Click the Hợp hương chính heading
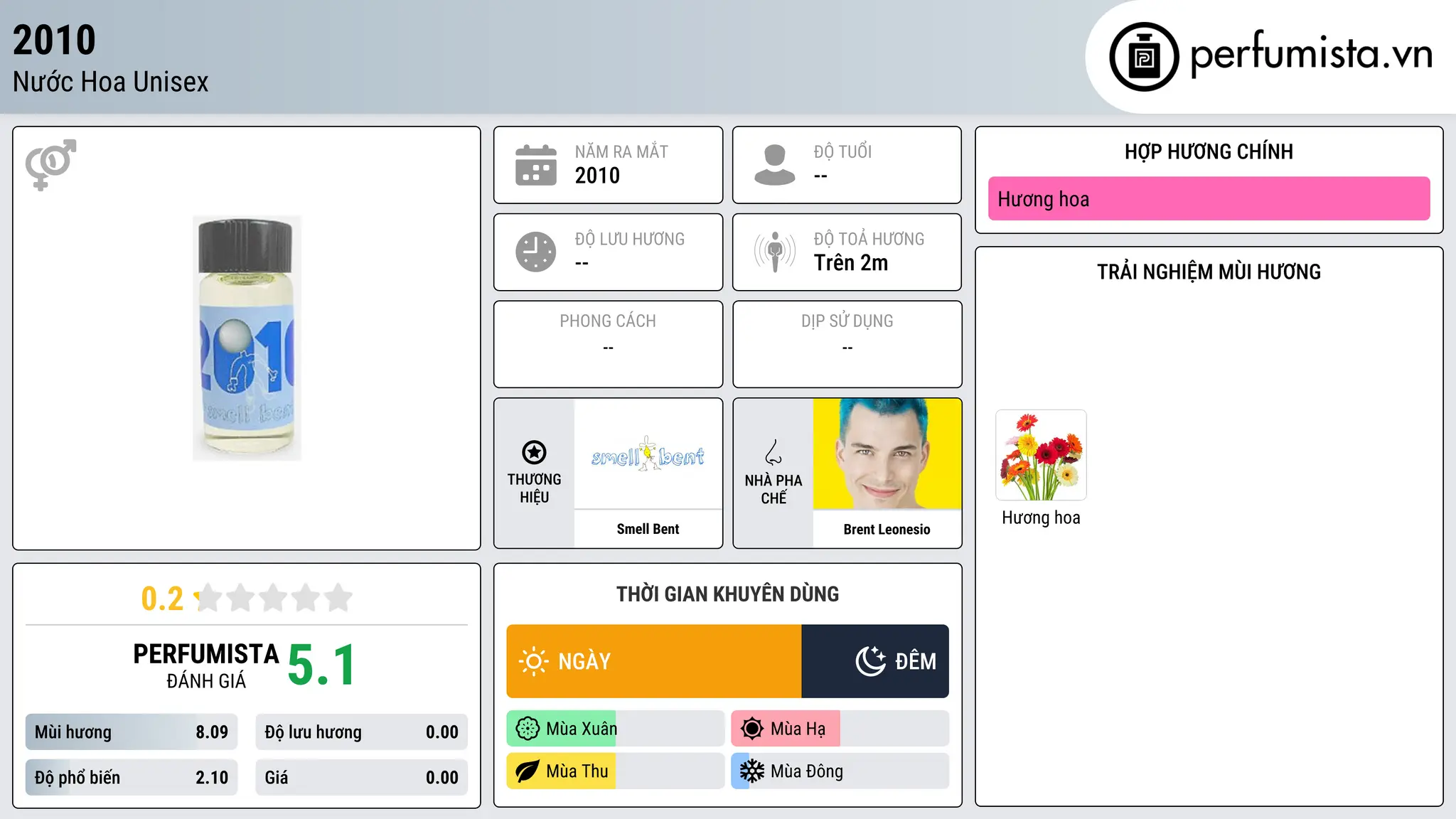This screenshot has width=1456, height=819. pyautogui.click(x=1209, y=151)
